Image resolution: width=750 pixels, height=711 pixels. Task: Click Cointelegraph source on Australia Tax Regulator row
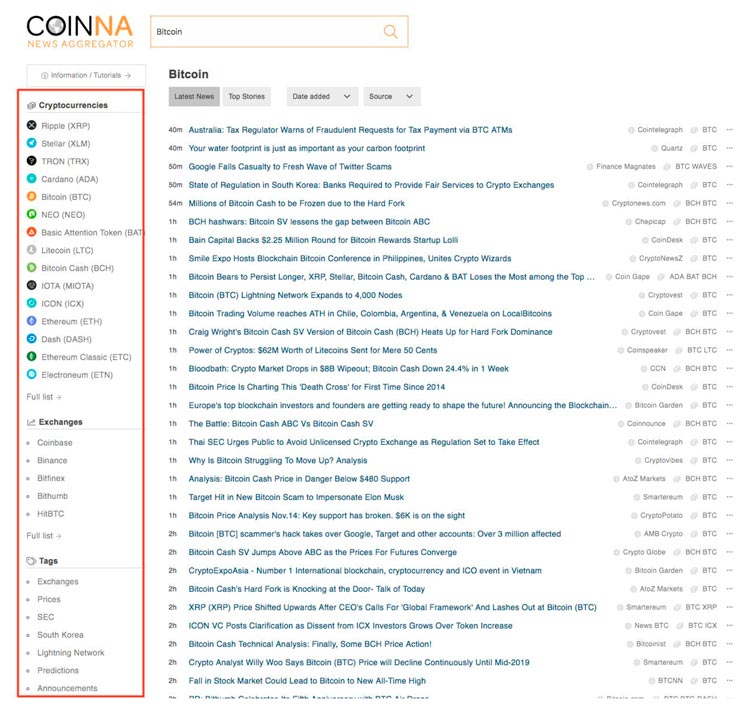(660, 130)
